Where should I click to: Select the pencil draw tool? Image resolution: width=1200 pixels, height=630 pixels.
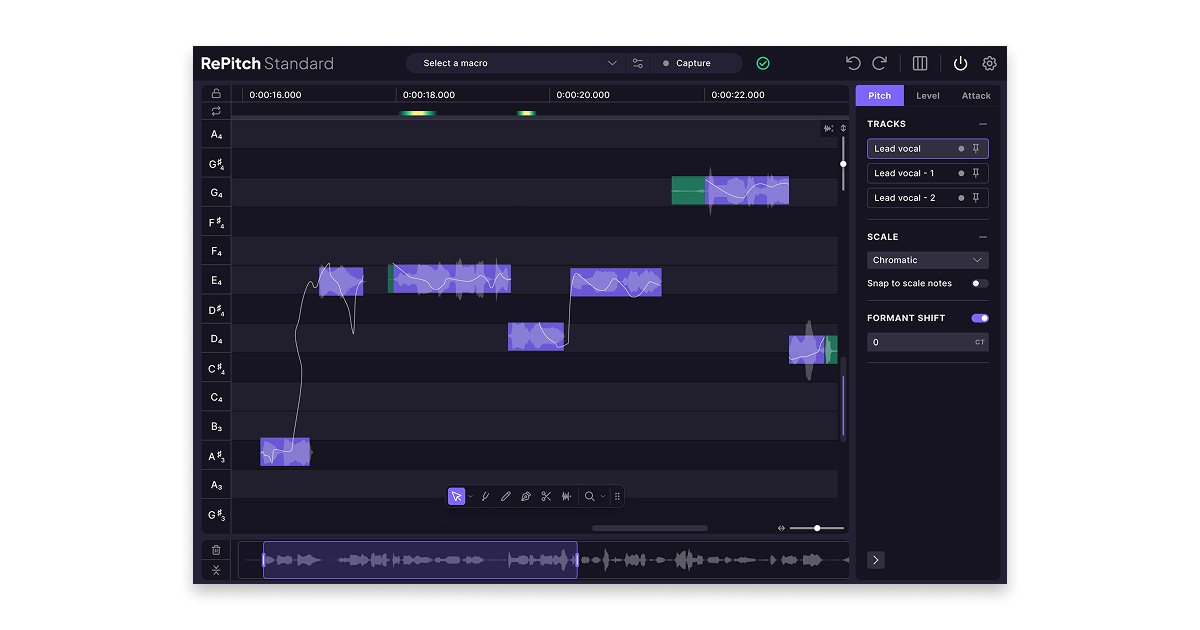click(x=506, y=496)
